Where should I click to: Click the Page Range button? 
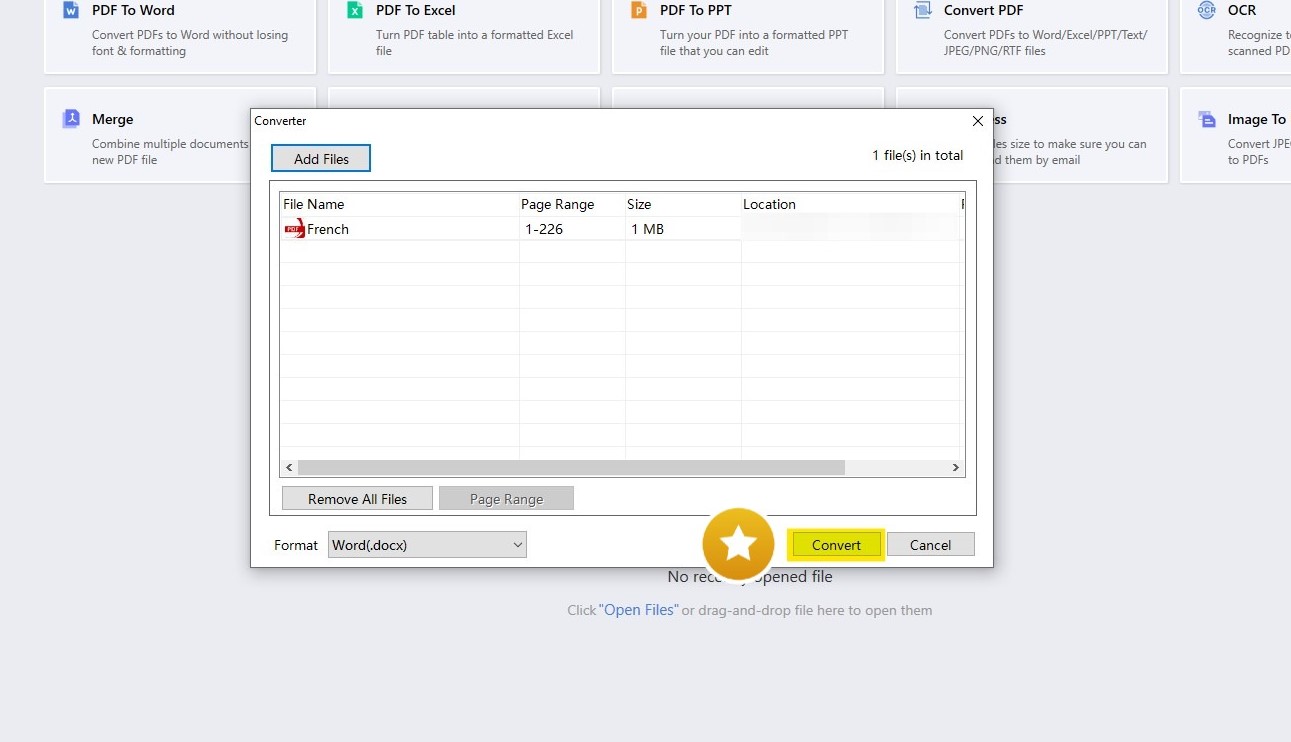pyautogui.click(x=506, y=499)
